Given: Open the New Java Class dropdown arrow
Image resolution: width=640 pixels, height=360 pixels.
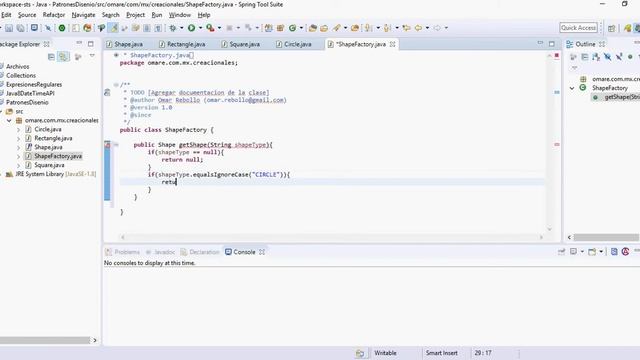Looking at the screenshot, I should coord(301,28).
